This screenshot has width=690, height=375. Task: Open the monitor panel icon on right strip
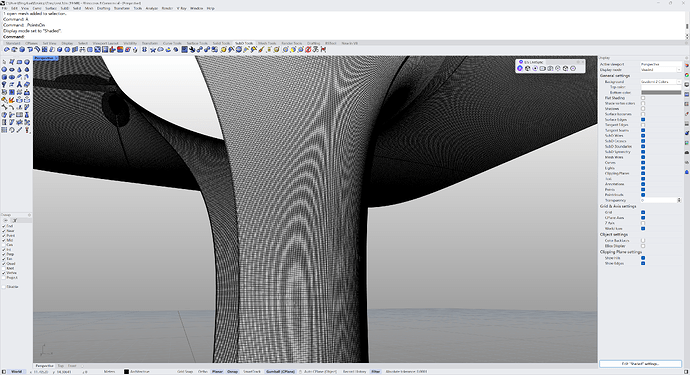pyautogui.click(x=686, y=85)
